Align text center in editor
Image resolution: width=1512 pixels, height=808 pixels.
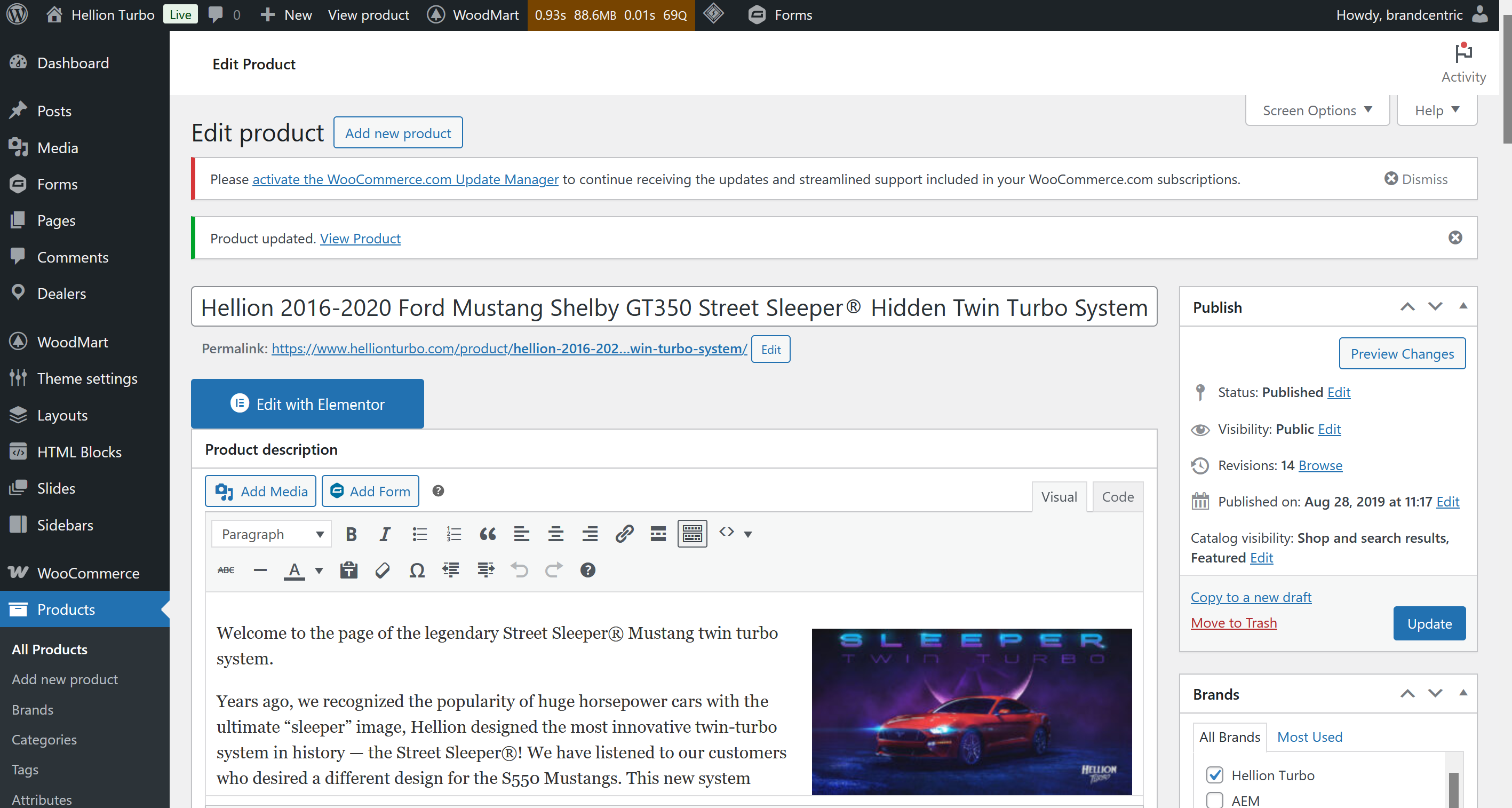click(x=556, y=534)
